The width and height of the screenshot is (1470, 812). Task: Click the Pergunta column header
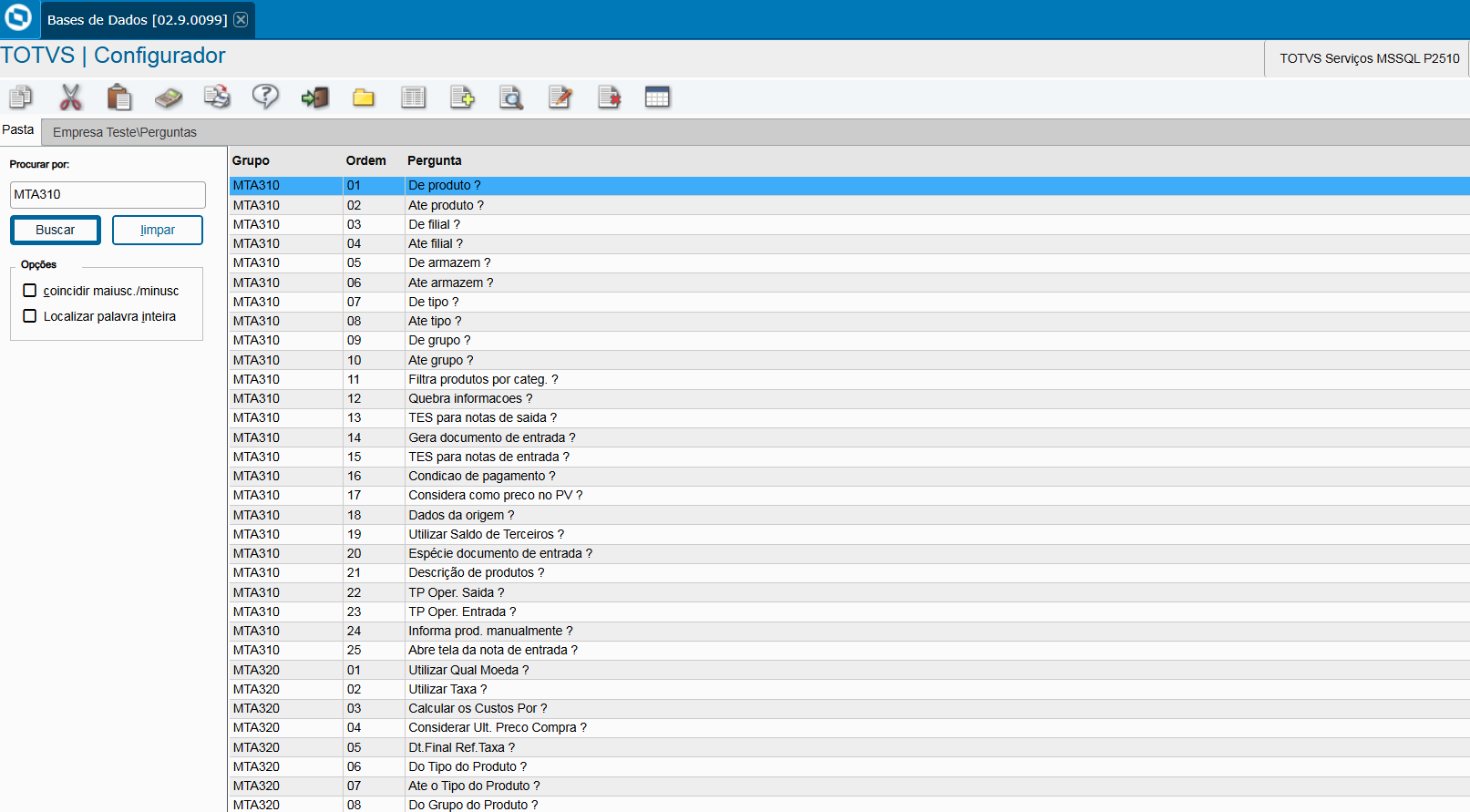coord(435,160)
